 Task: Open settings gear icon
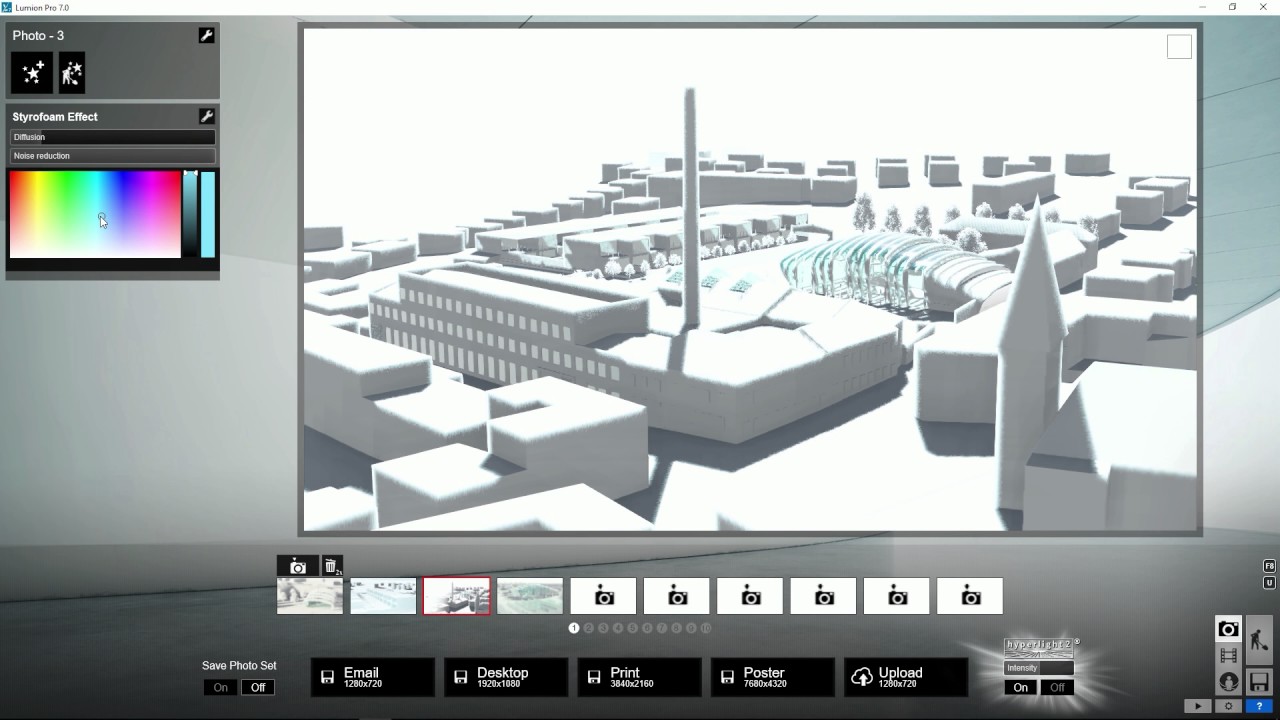(x=1229, y=706)
